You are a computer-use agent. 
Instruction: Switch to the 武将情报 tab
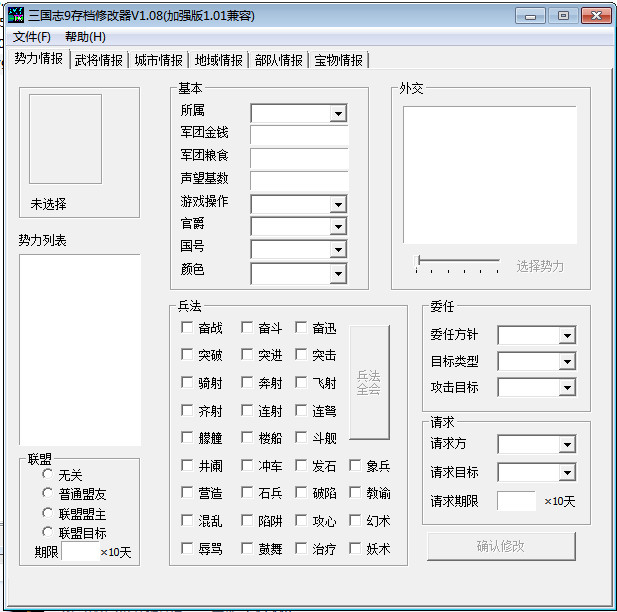[x=99, y=60]
